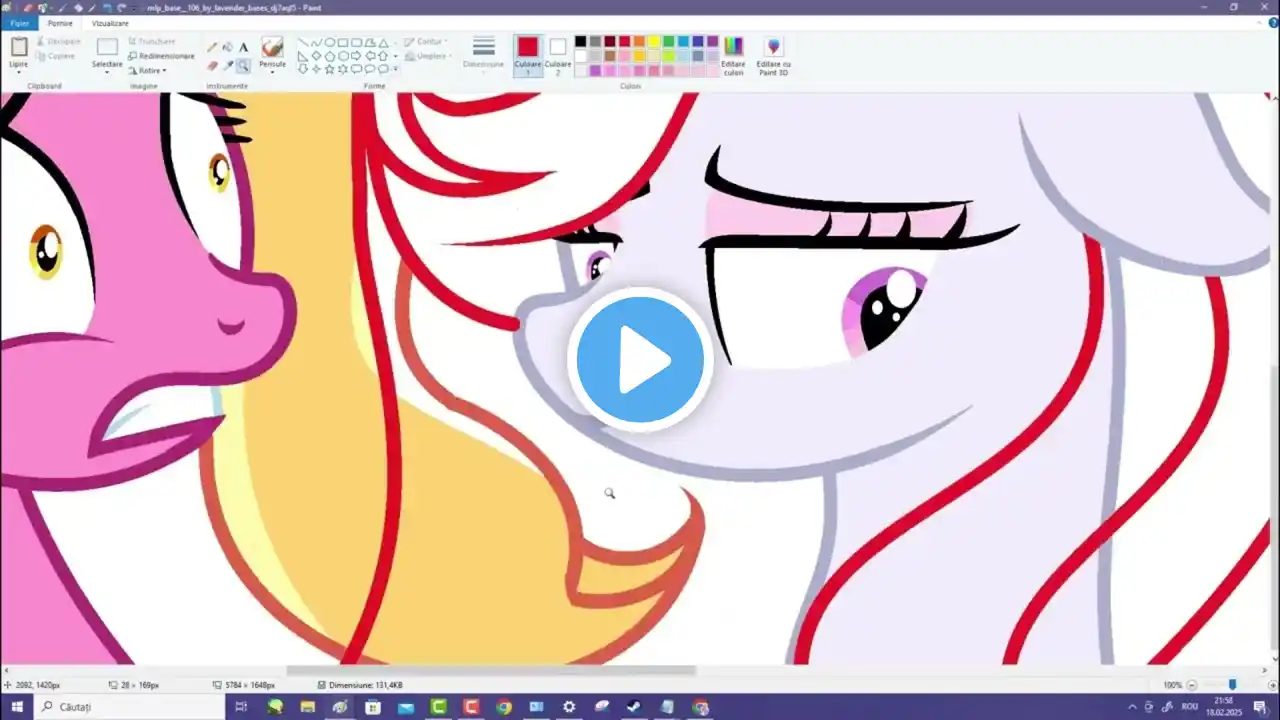Click zoom out minus button

click(x=1191, y=685)
